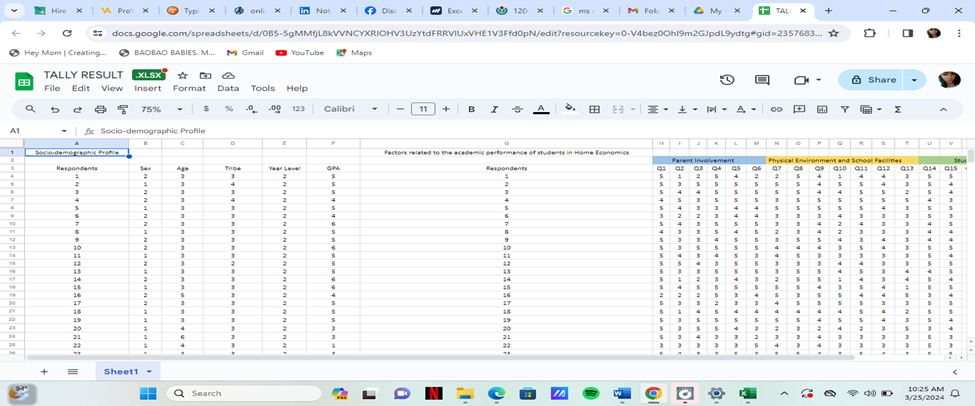Image resolution: width=975 pixels, height=406 pixels.
Task: Toggle the filter on the toolbar
Action: [x=844, y=109]
